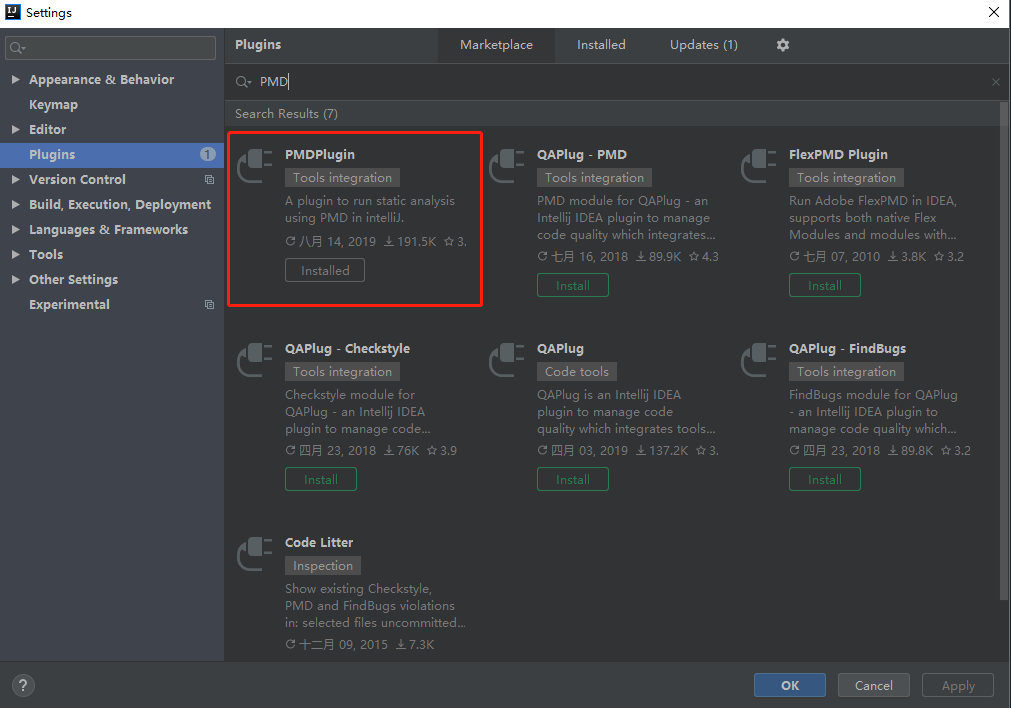Screen dimensions: 1011x708
Task: Click the QAPlug - PMD plugin icon
Action: (507, 167)
